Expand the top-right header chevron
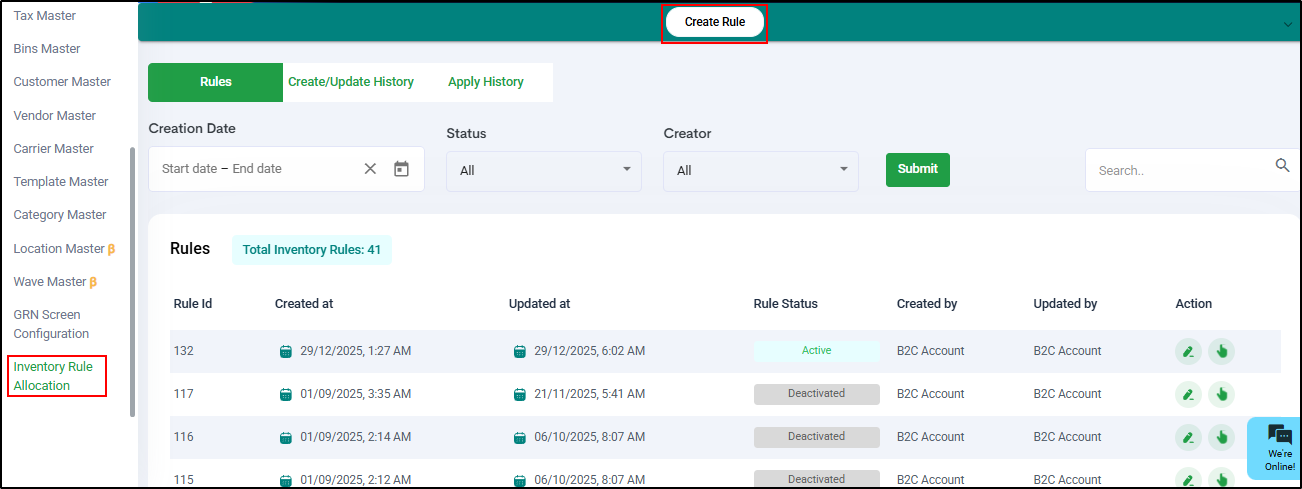Screen dimensions: 1302x489 click(1288, 25)
